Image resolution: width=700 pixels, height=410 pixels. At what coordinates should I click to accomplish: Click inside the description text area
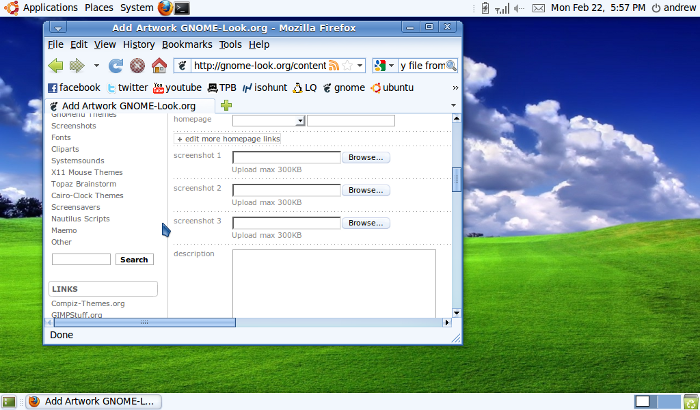pyautogui.click(x=334, y=284)
